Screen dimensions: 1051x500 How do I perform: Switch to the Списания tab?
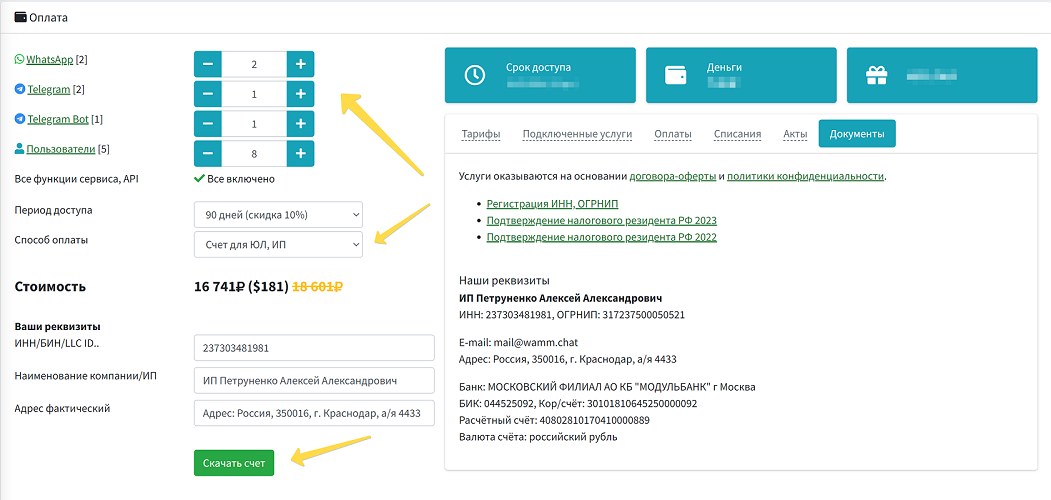tap(737, 134)
